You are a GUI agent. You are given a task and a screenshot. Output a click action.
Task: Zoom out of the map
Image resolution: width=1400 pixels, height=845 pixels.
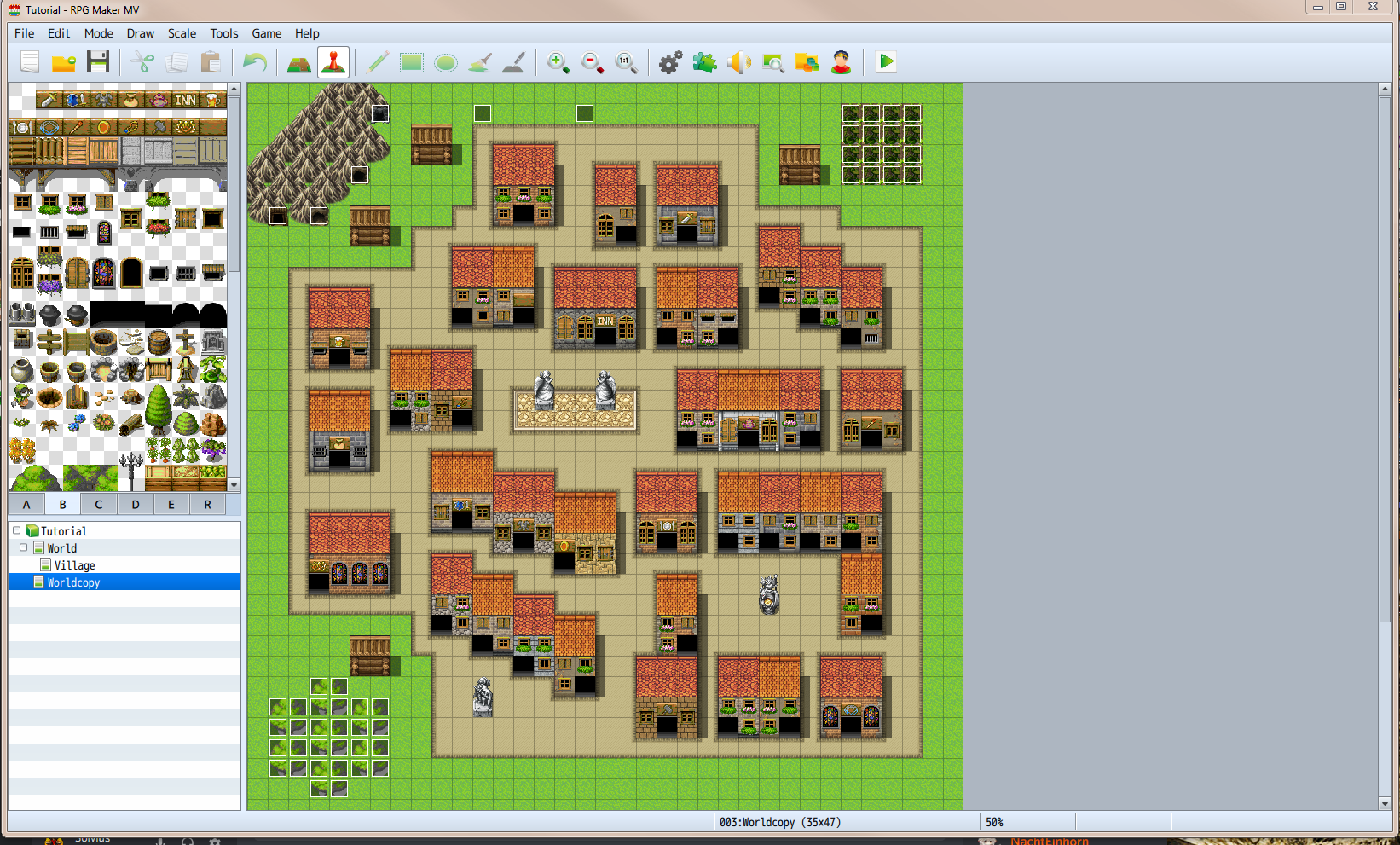pos(593,62)
